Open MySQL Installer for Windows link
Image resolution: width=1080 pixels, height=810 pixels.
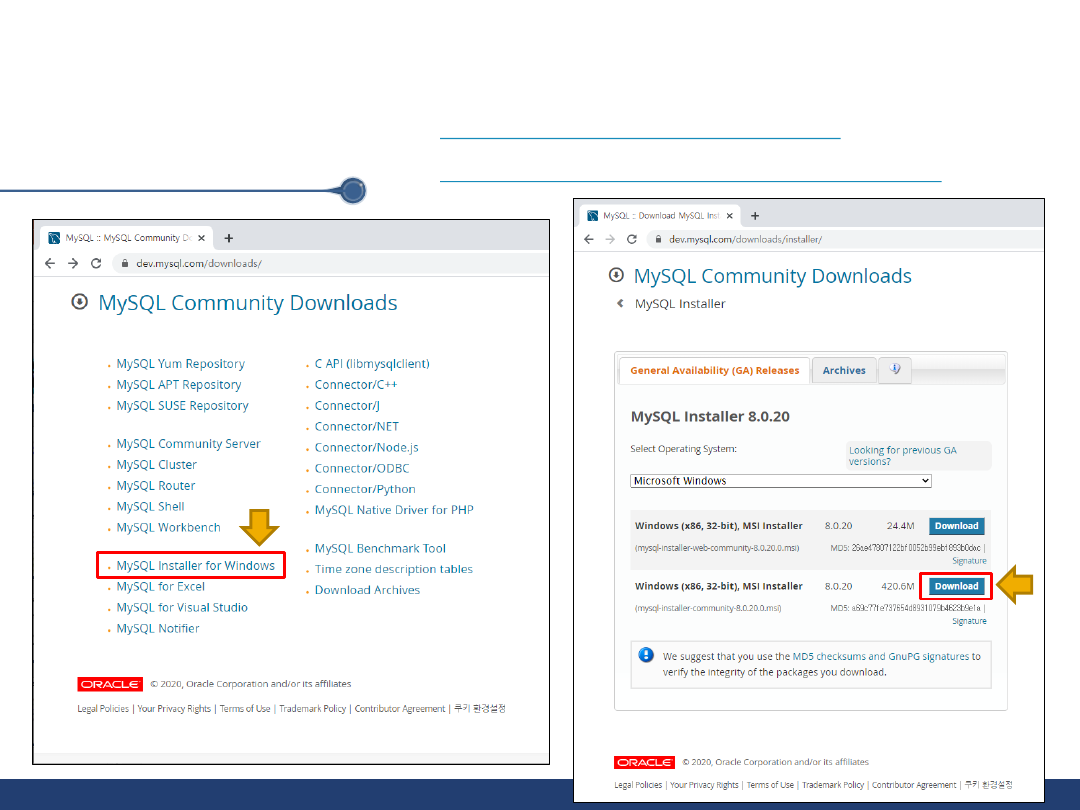tap(195, 566)
